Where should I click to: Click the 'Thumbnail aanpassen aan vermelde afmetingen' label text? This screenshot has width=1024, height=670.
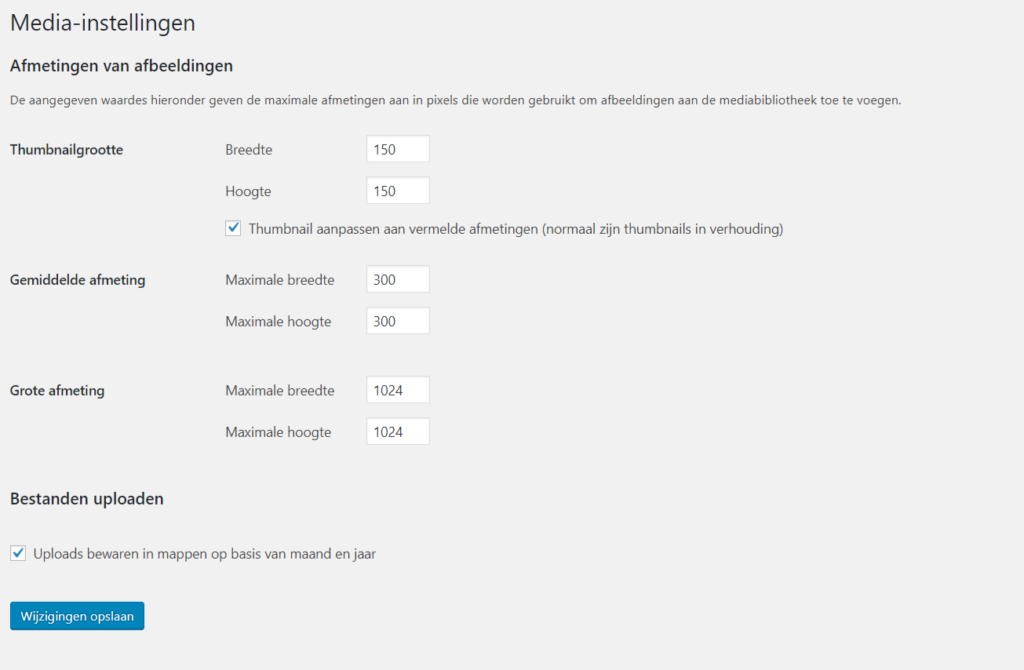pos(516,229)
